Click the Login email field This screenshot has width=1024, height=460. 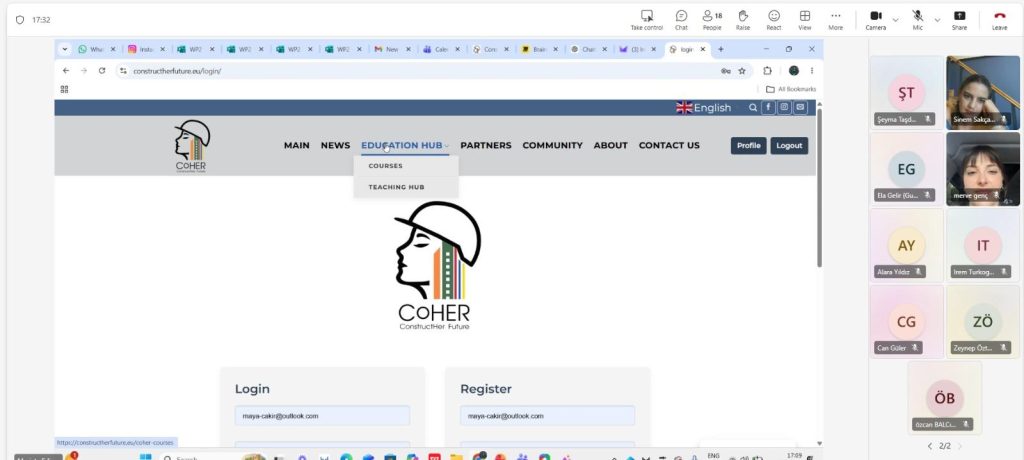pyautogui.click(x=323, y=416)
